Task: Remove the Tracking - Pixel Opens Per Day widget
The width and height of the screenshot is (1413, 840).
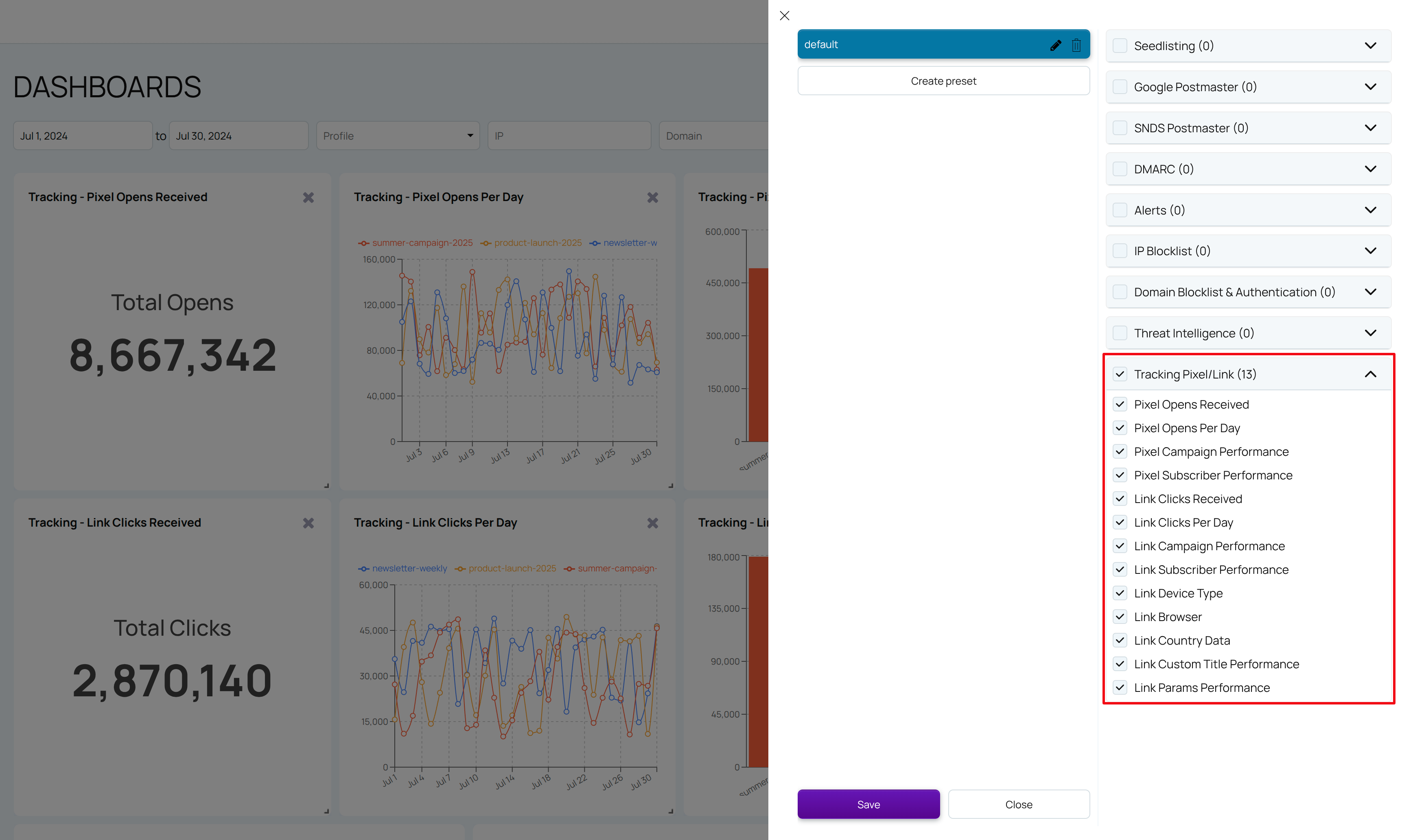Action: [x=652, y=197]
